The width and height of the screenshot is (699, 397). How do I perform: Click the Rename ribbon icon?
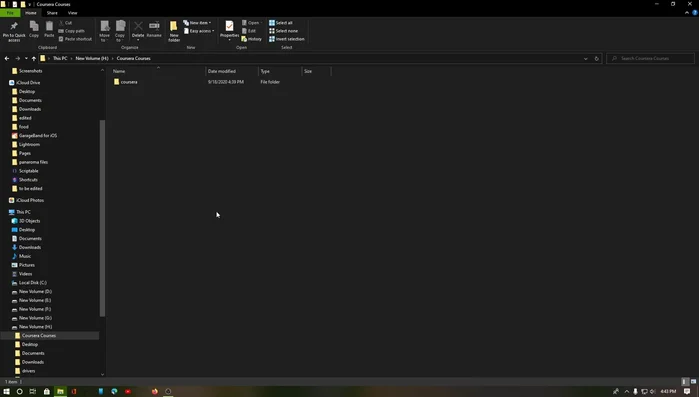click(x=154, y=29)
